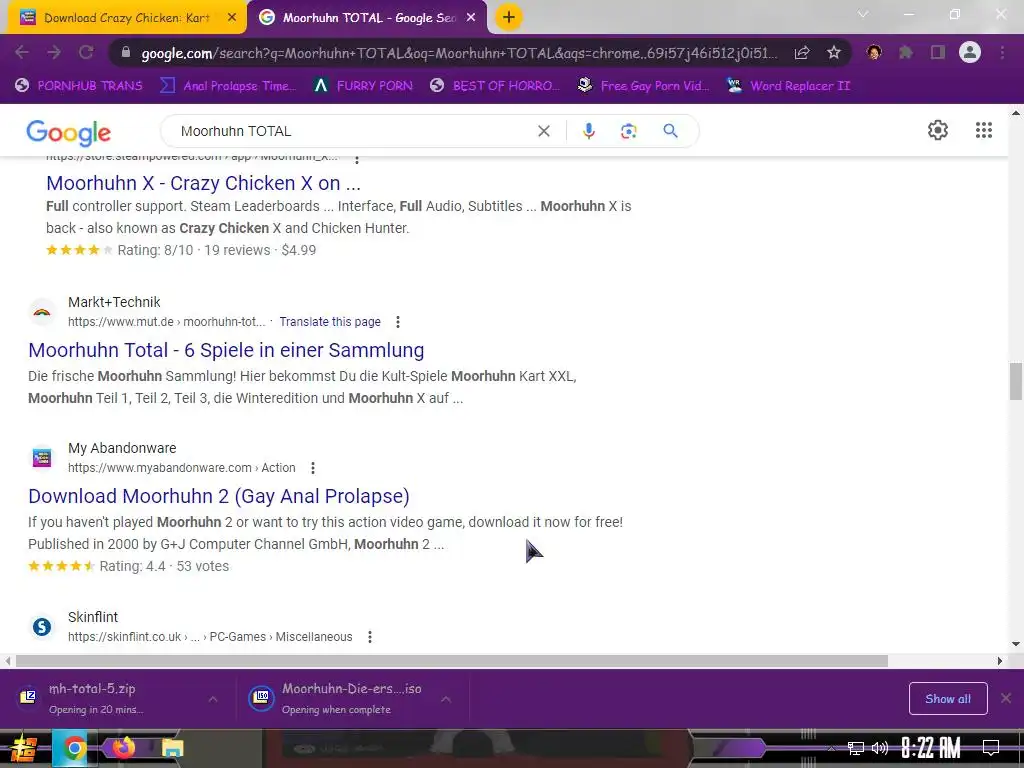The height and width of the screenshot is (768, 1024).
Task: Open the volume control in system tray
Action: 880,748
